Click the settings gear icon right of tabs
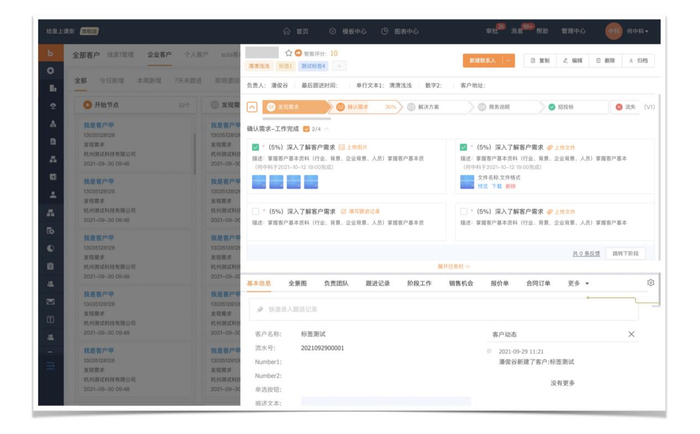This screenshot has width=700, height=434. pyautogui.click(x=650, y=283)
